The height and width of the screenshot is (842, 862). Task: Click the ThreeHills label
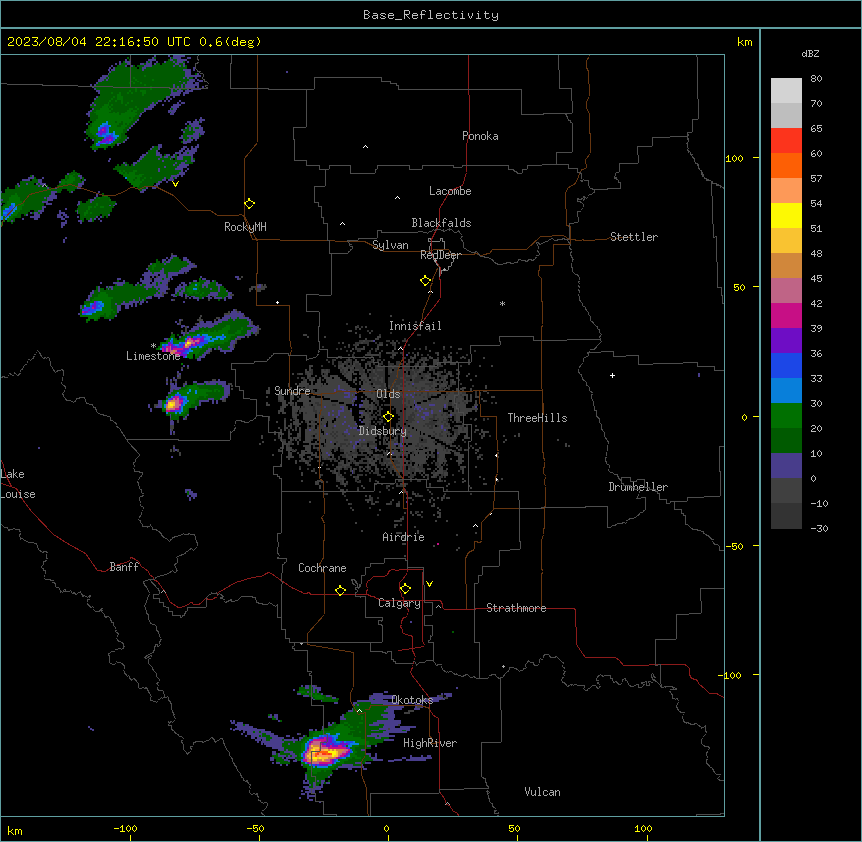[537, 418]
